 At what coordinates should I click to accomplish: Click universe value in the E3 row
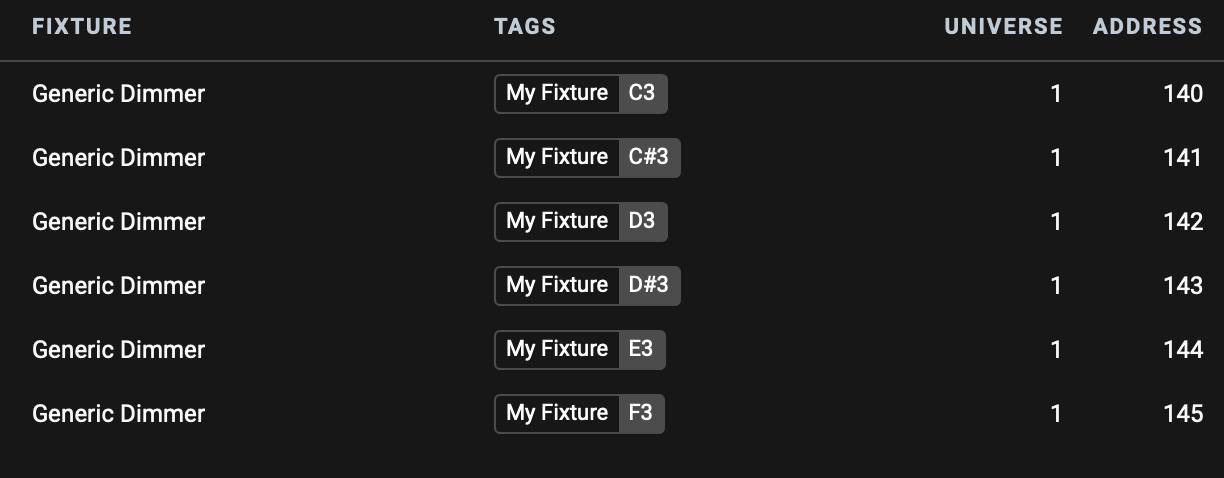click(1055, 350)
